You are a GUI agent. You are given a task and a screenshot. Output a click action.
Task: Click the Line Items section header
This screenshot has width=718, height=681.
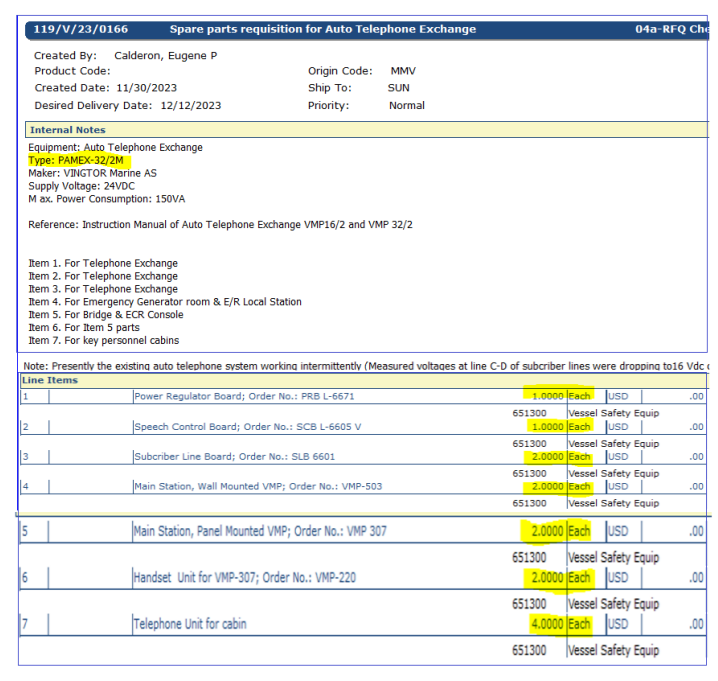(49, 381)
